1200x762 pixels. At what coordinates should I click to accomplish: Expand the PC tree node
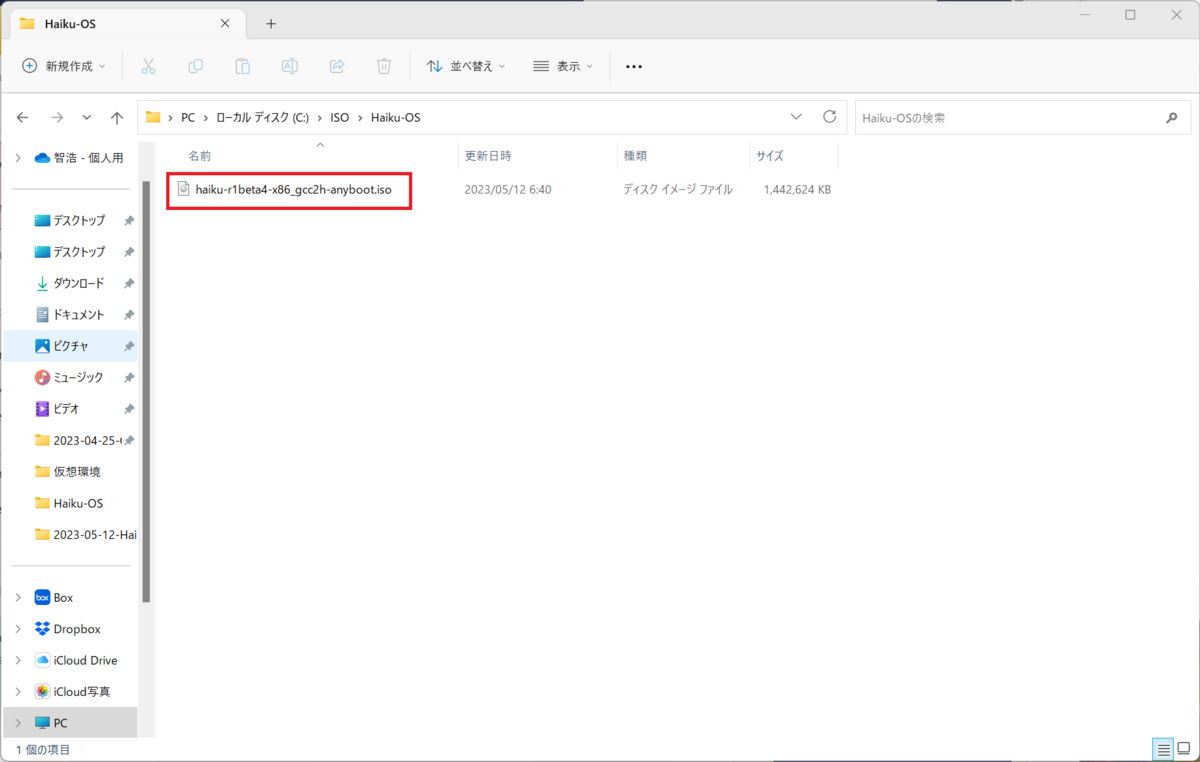[x=18, y=722]
